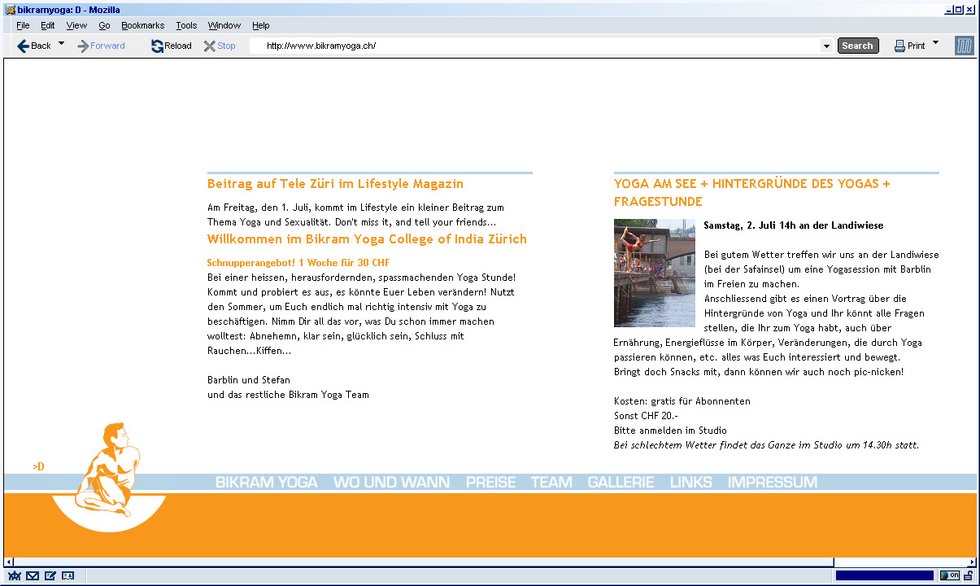The width and height of the screenshot is (980, 586).
Task: Open the Tools menu
Action: tap(186, 26)
